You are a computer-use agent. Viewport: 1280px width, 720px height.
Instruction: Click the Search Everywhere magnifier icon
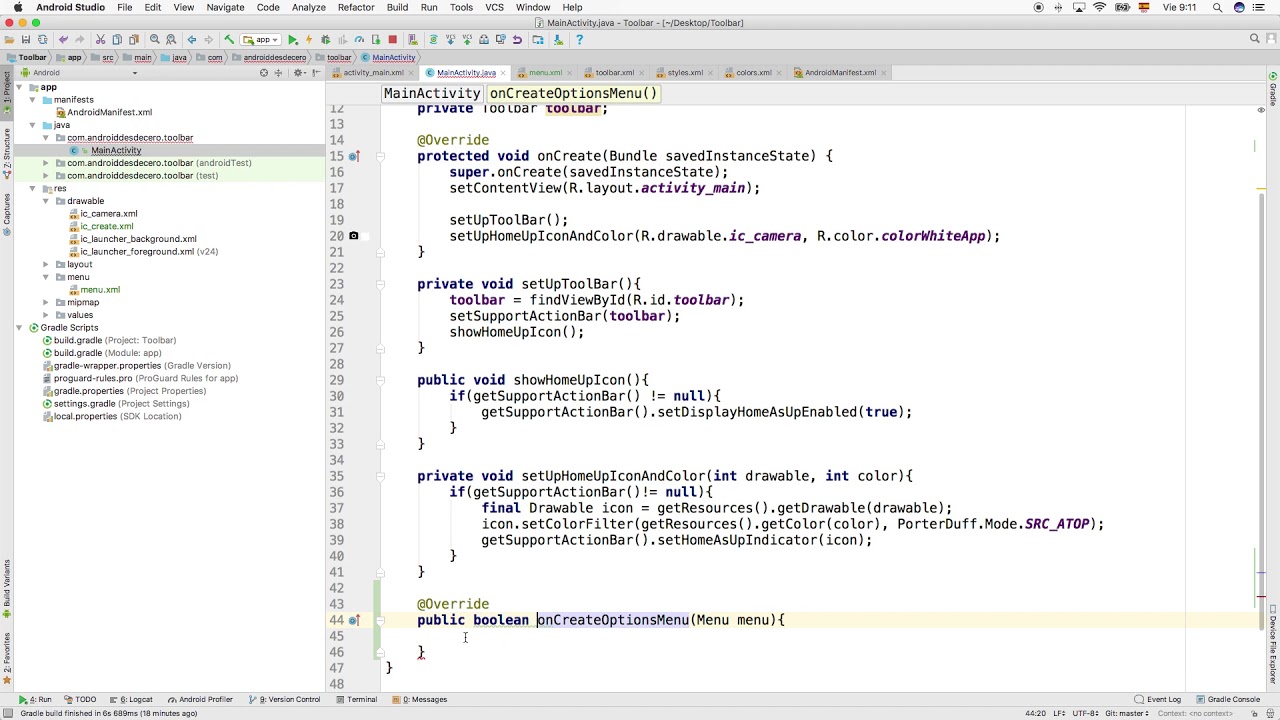pyautogui.click(x=1254, y=39)
